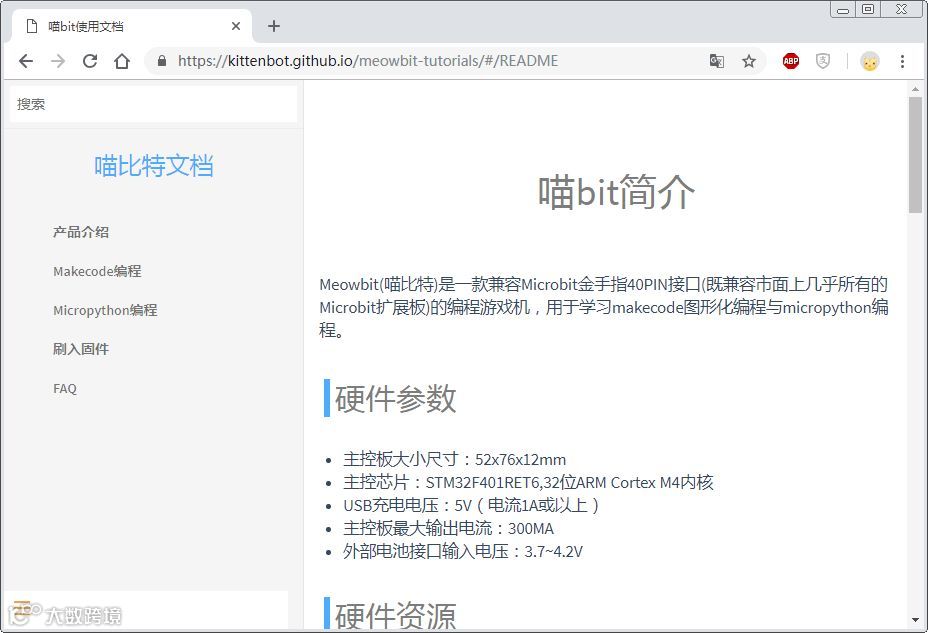Click the page vertical scrollbar thumb
The width and height of the screenshot is (928, 633).
pos(915,155)
